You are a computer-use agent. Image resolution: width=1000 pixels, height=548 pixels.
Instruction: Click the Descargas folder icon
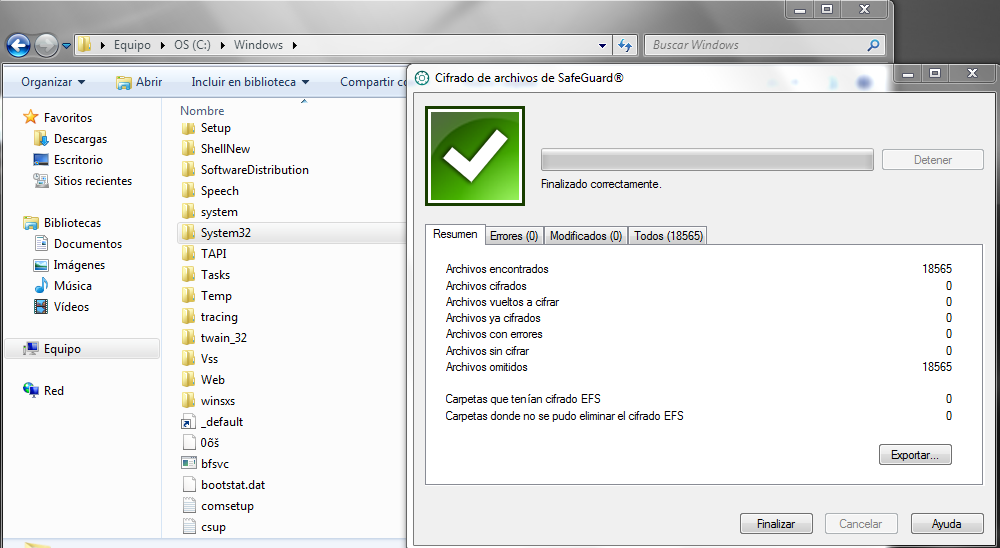click(x=40, y=138)
